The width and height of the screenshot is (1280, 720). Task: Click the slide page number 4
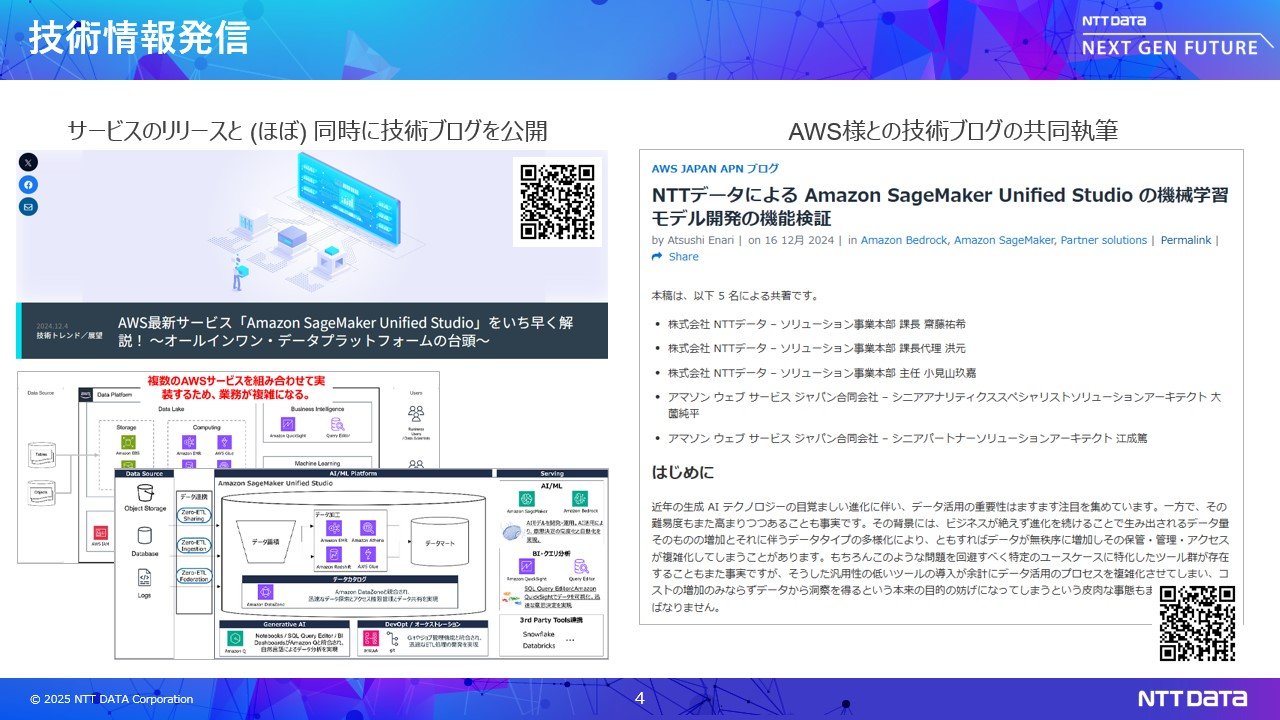tap(640, 698)
